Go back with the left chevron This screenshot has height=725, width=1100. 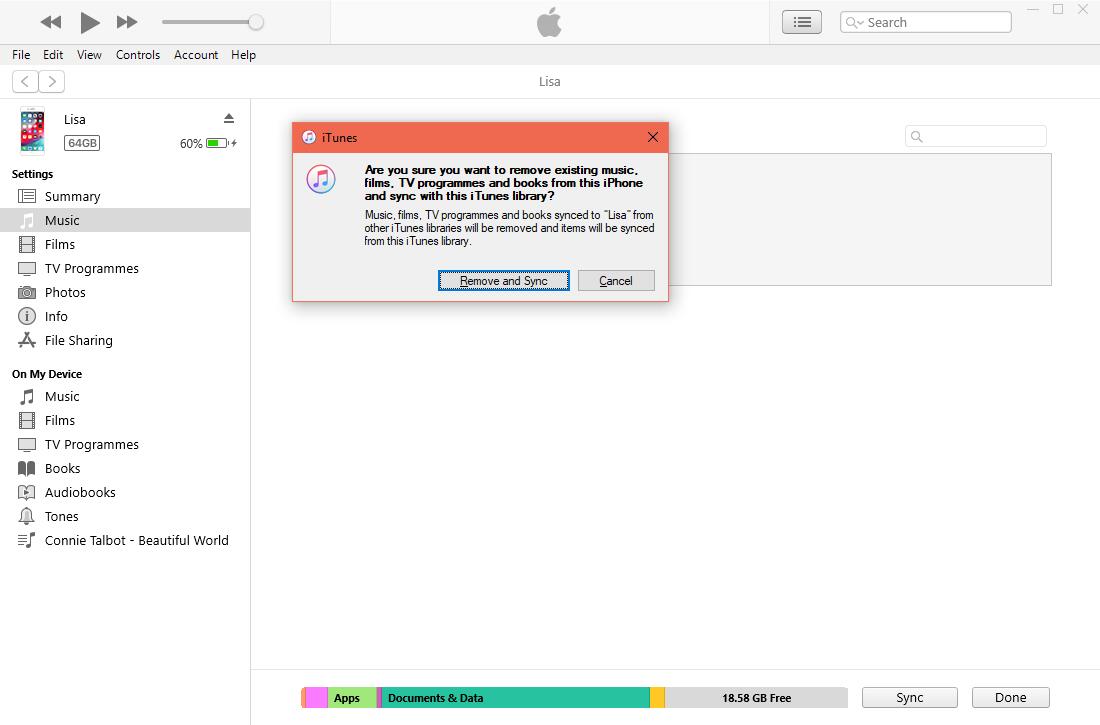tap(25, 81)
